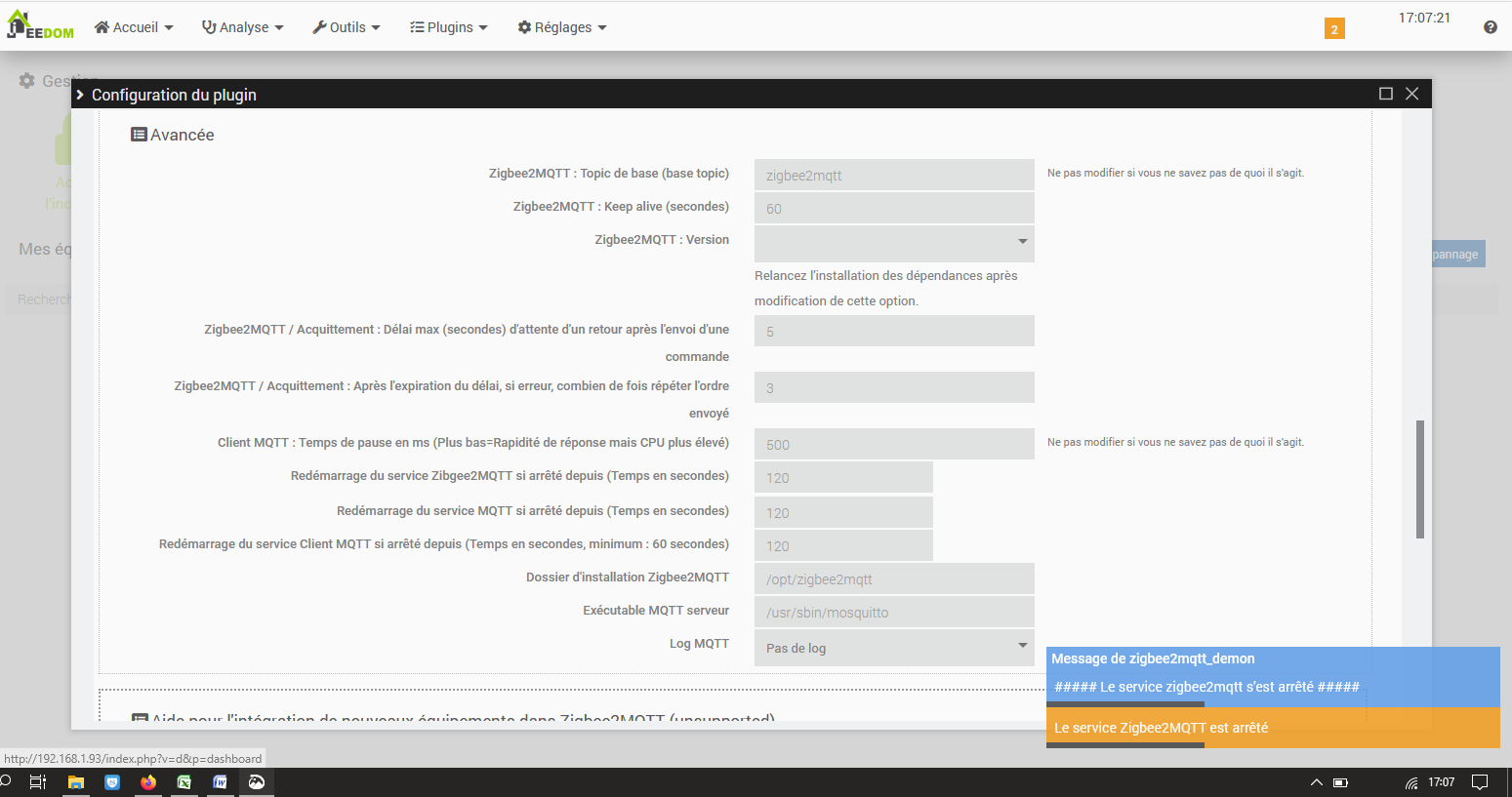Screen dimensions: 1512x797
Task: Open the Analyse menu
Action: pos(243,27)
